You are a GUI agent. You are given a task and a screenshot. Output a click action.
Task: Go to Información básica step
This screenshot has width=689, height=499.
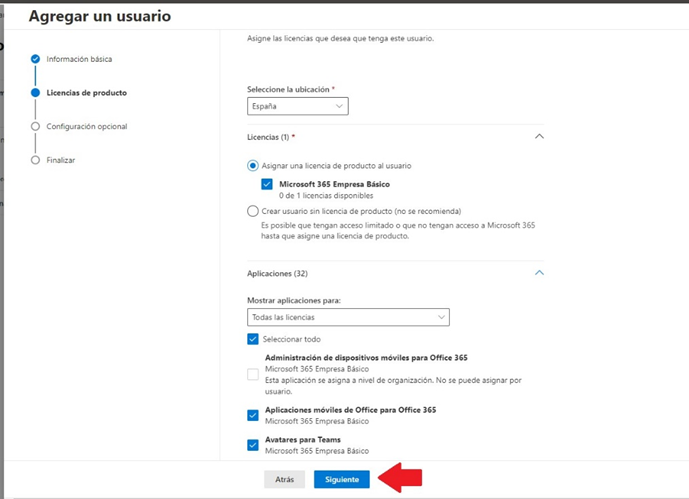tap(79, 59)
